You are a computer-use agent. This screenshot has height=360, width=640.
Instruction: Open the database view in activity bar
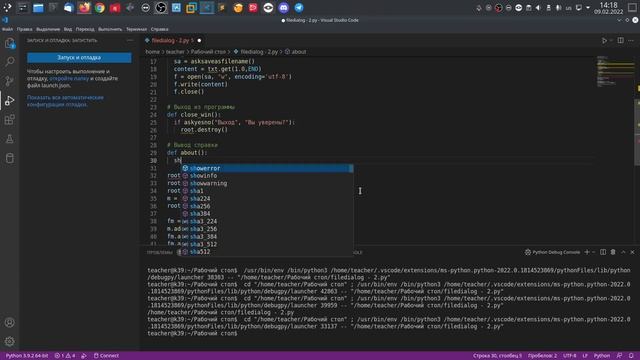(x=9, y=158)
